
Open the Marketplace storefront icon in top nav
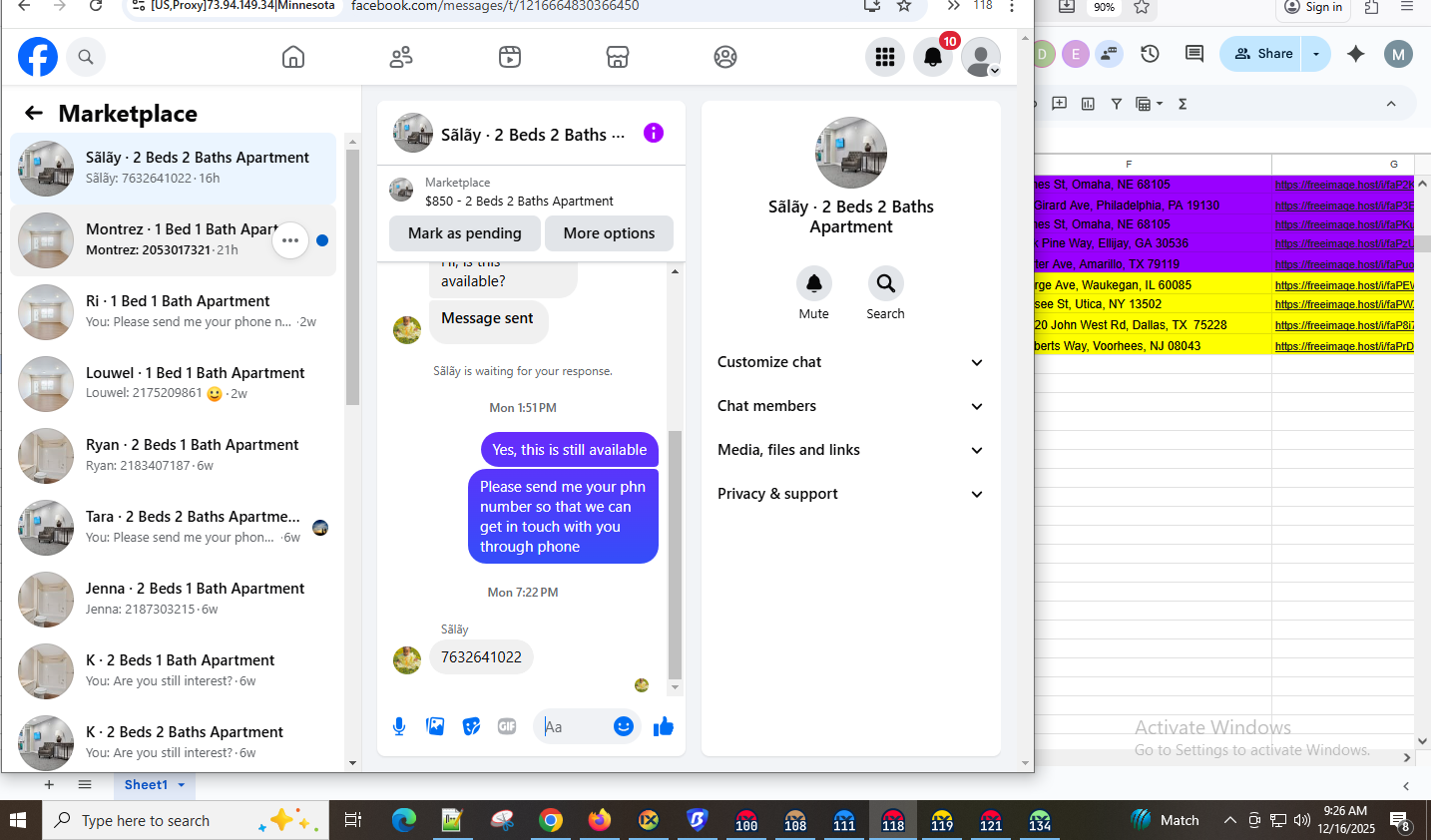618,57
